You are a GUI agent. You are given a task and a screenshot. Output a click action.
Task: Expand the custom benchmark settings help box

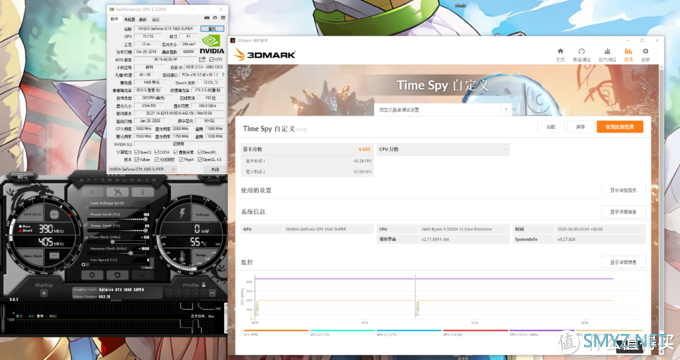coord(506,110)
